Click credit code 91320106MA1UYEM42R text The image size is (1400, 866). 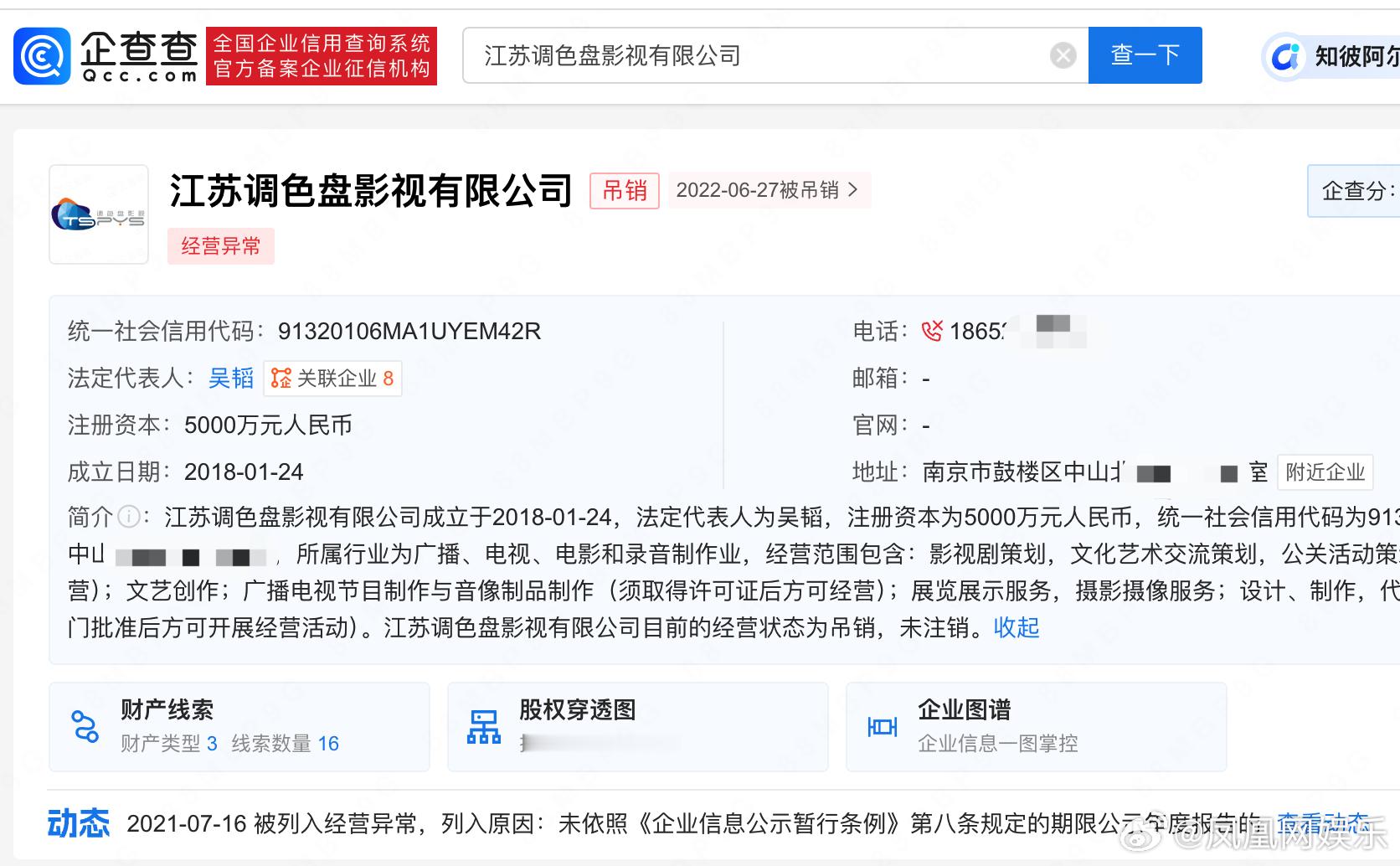tap(409, 332)
